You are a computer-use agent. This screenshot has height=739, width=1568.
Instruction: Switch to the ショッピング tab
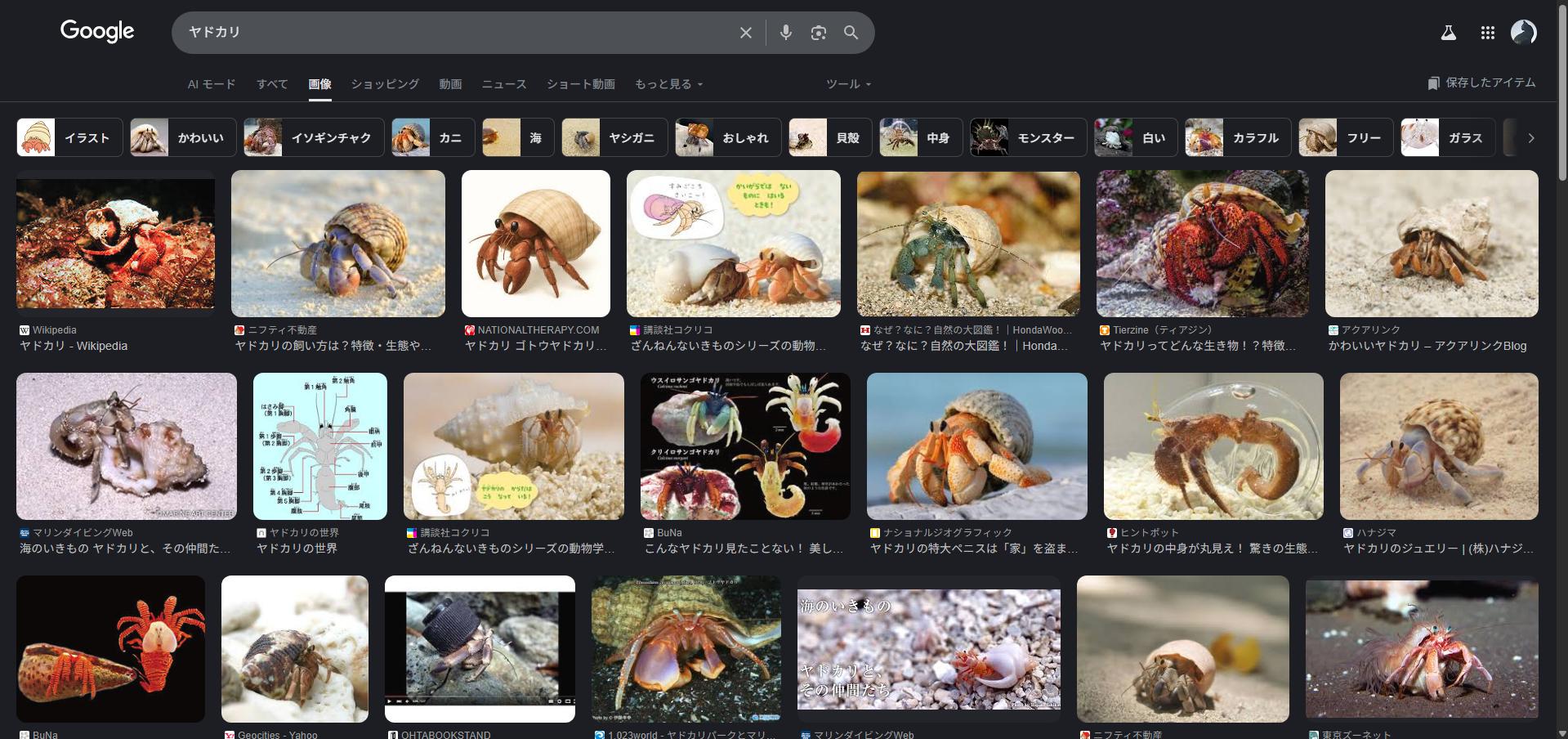(x=385, y=84)
